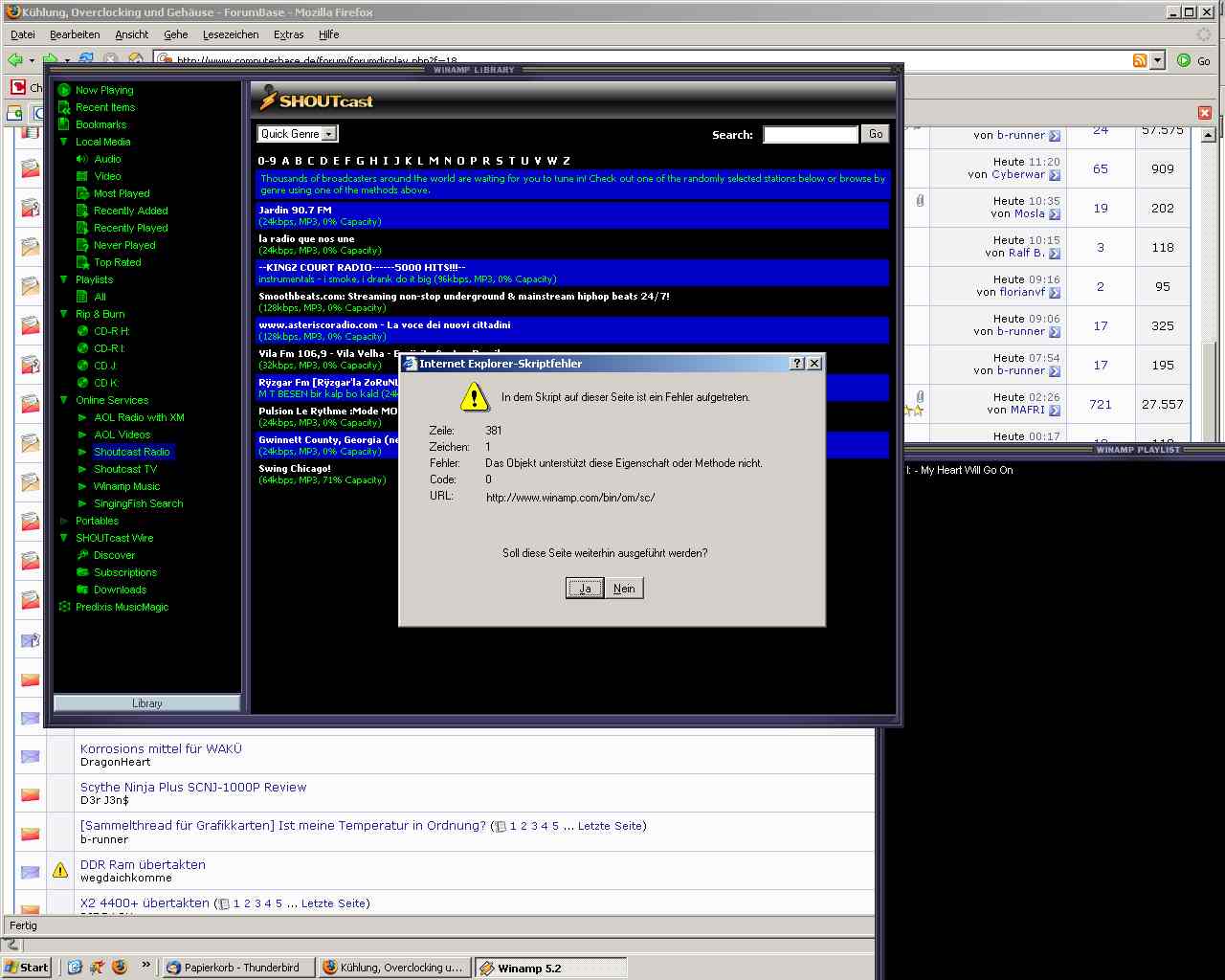The image size is (1225, 980).
Task: Open AOL Radio with XM
Action: [139, 417]
